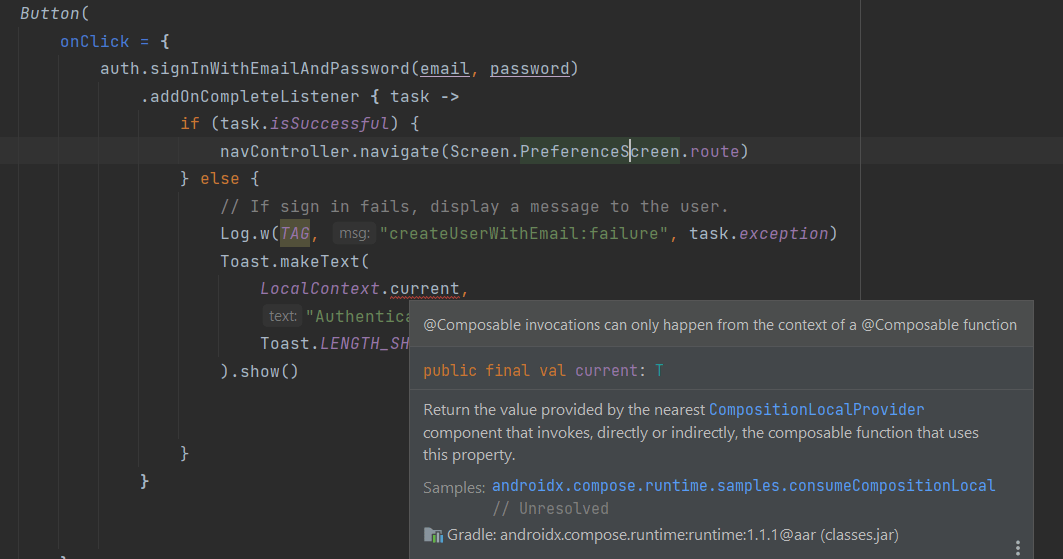Click the Screen class reference
This screenshot has width=1063, height=559.
click(x=479, y=151)
